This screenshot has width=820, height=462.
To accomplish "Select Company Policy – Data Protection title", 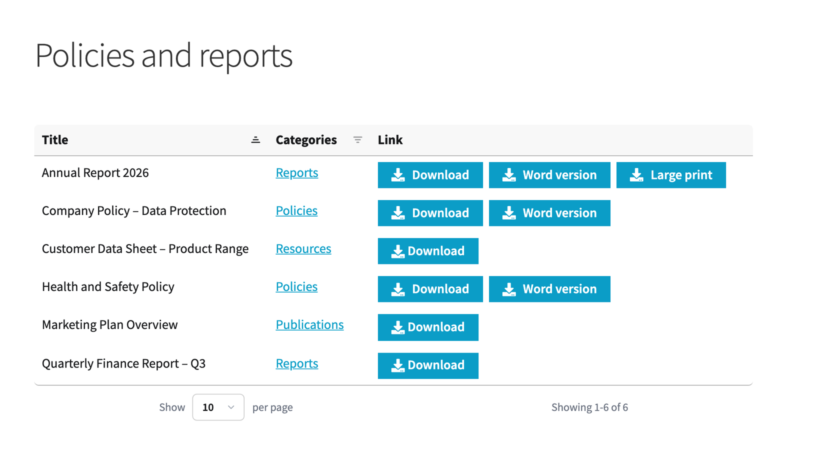I will pyautogui.click(x=134, y=211).
